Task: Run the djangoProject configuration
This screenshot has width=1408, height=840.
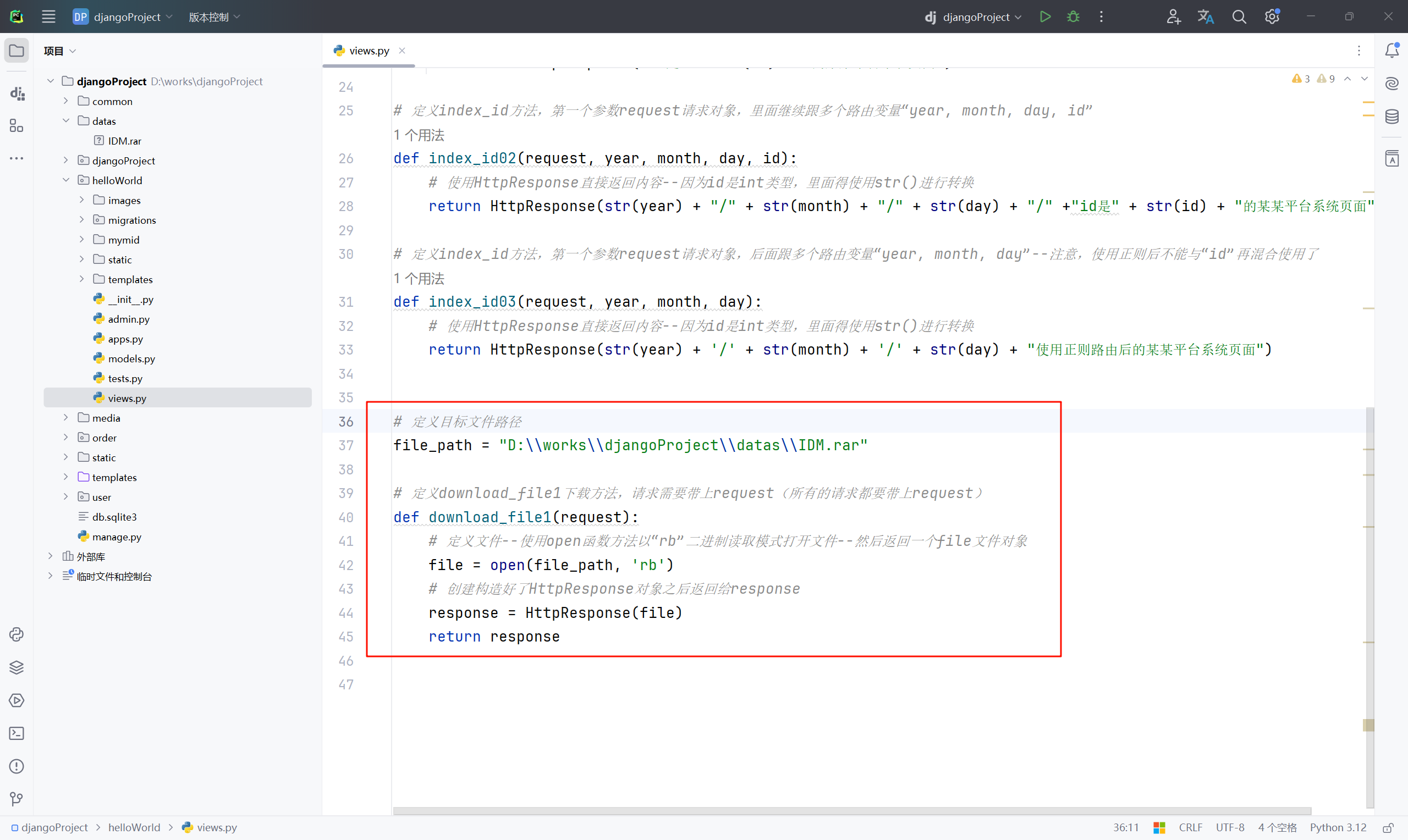Action: (x=1045, y=17)
